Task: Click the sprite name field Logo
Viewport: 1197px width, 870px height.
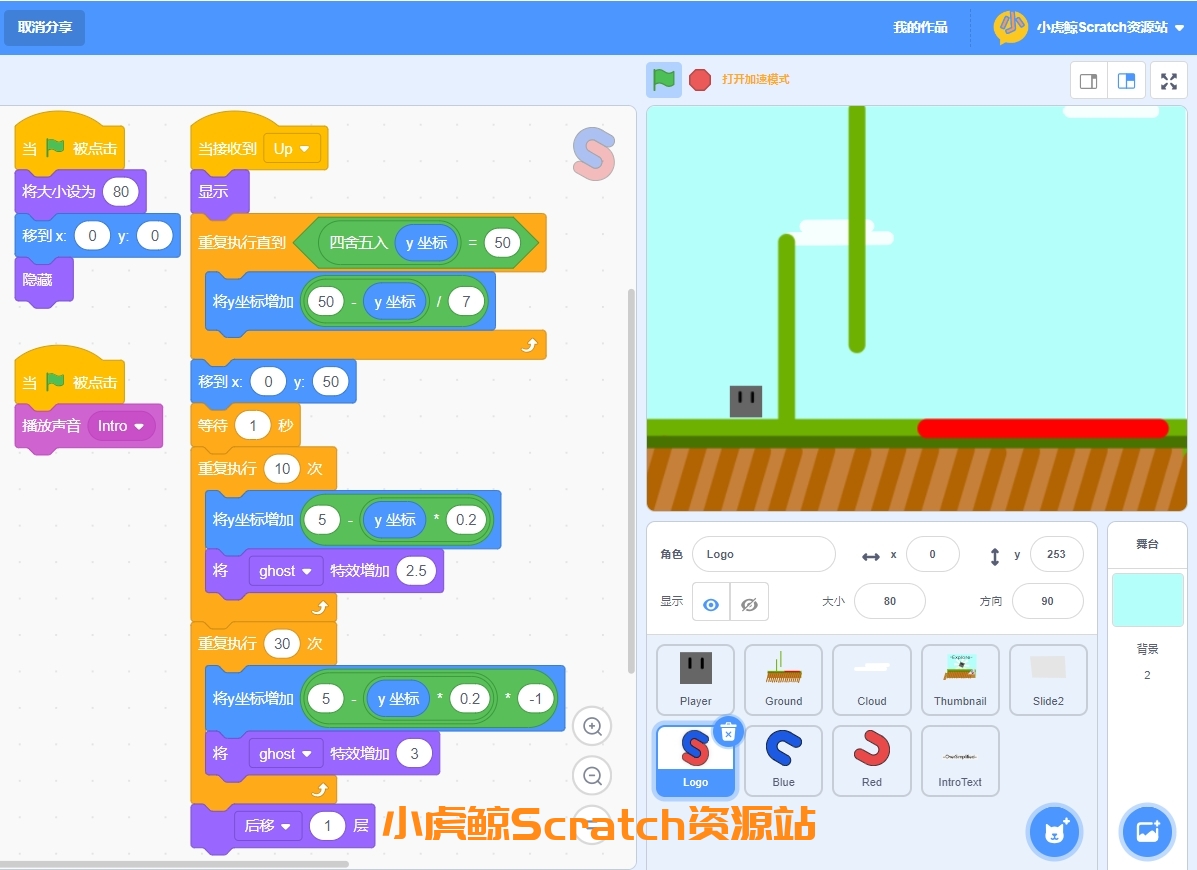Action: (763, 554)
